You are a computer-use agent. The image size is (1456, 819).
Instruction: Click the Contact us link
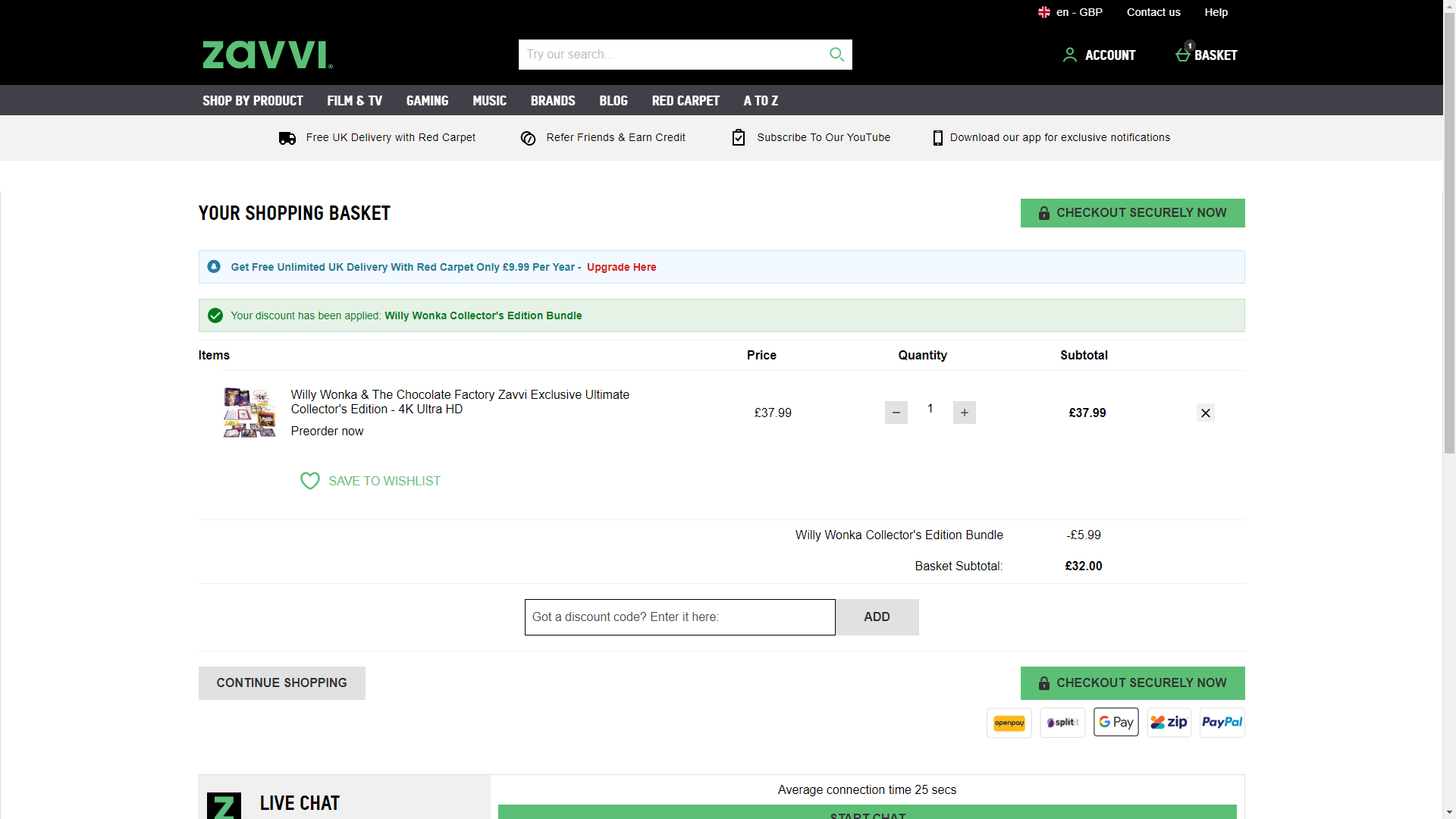[1153, 12]
